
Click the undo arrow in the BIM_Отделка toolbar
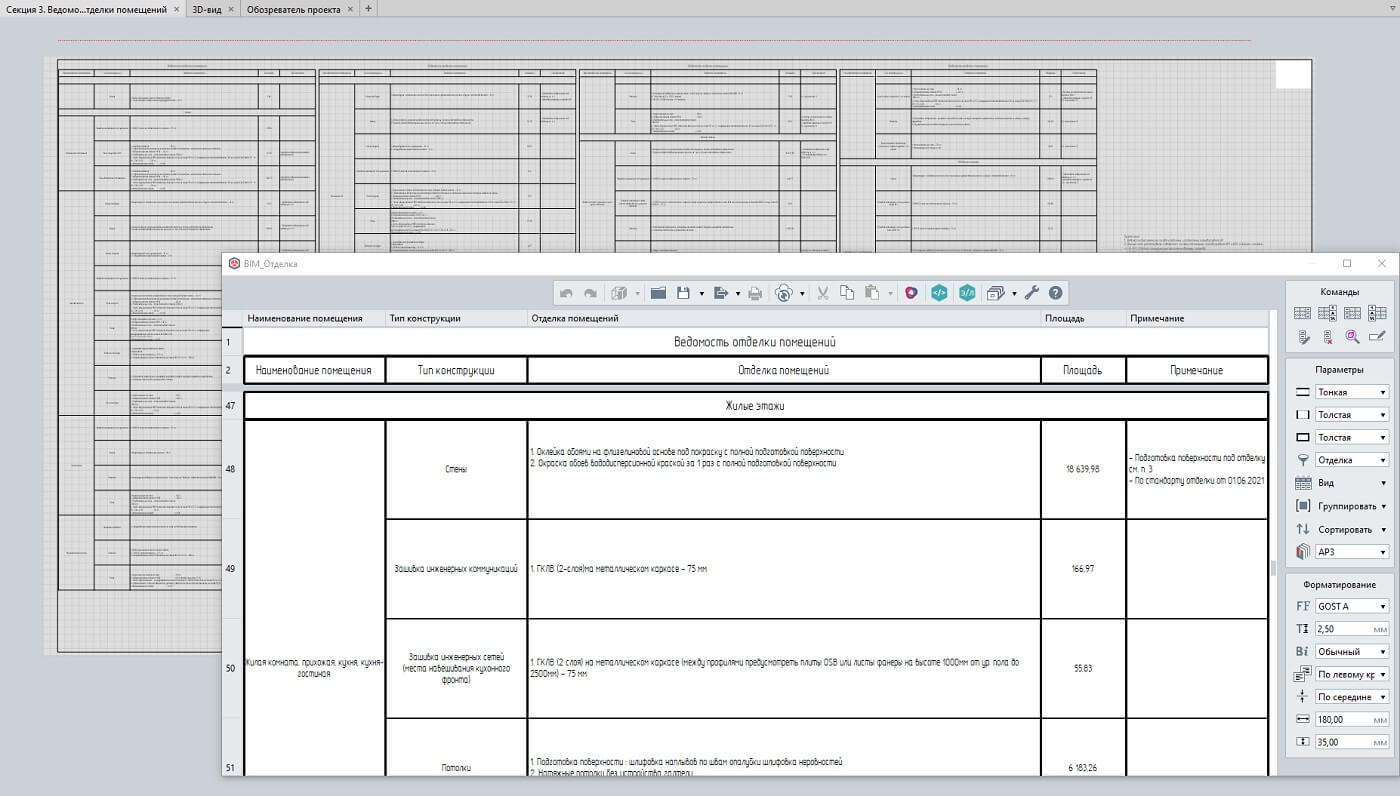click(x=567, y=293)
